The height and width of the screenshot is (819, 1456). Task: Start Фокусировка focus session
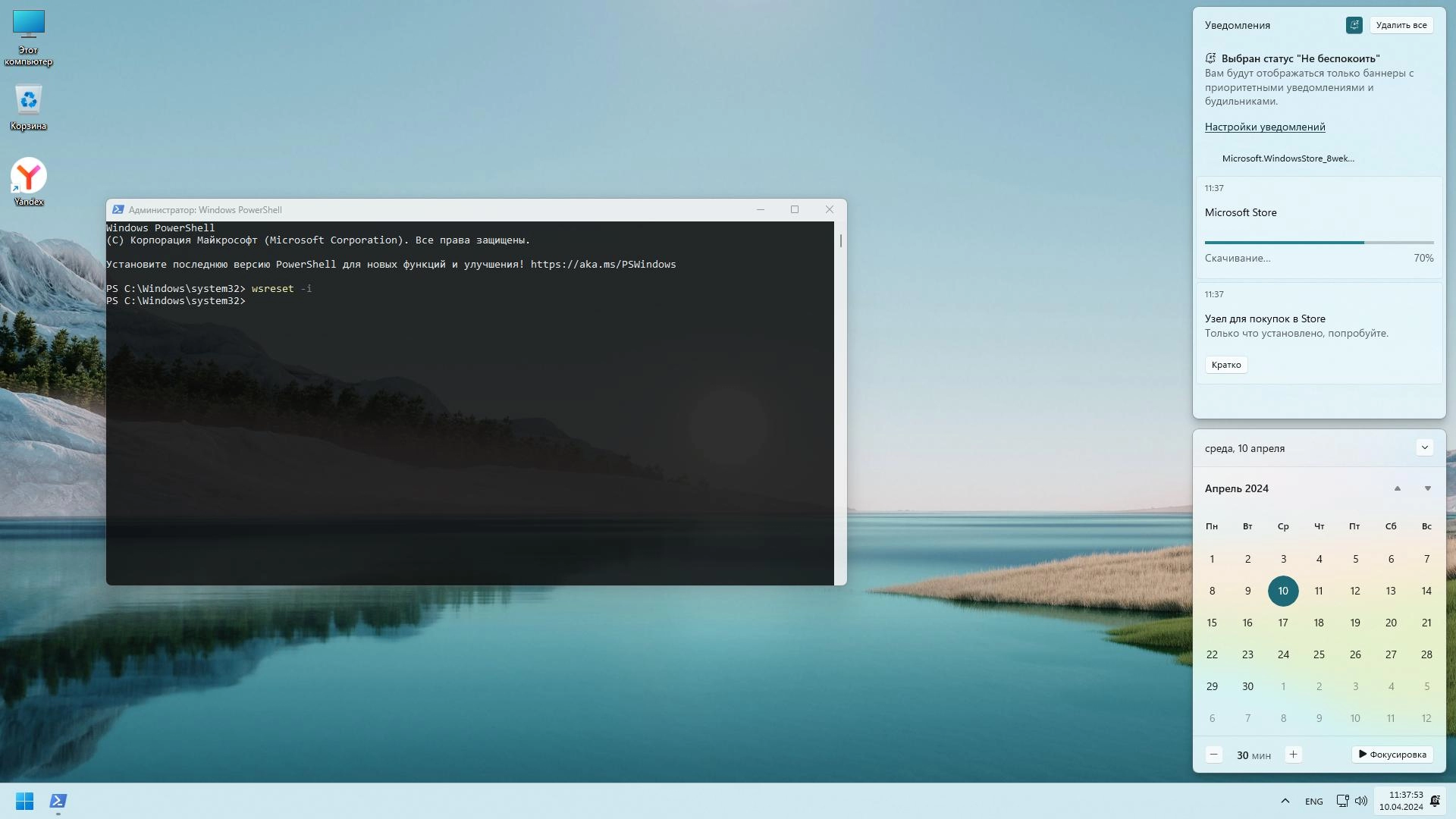[1392, 755]
